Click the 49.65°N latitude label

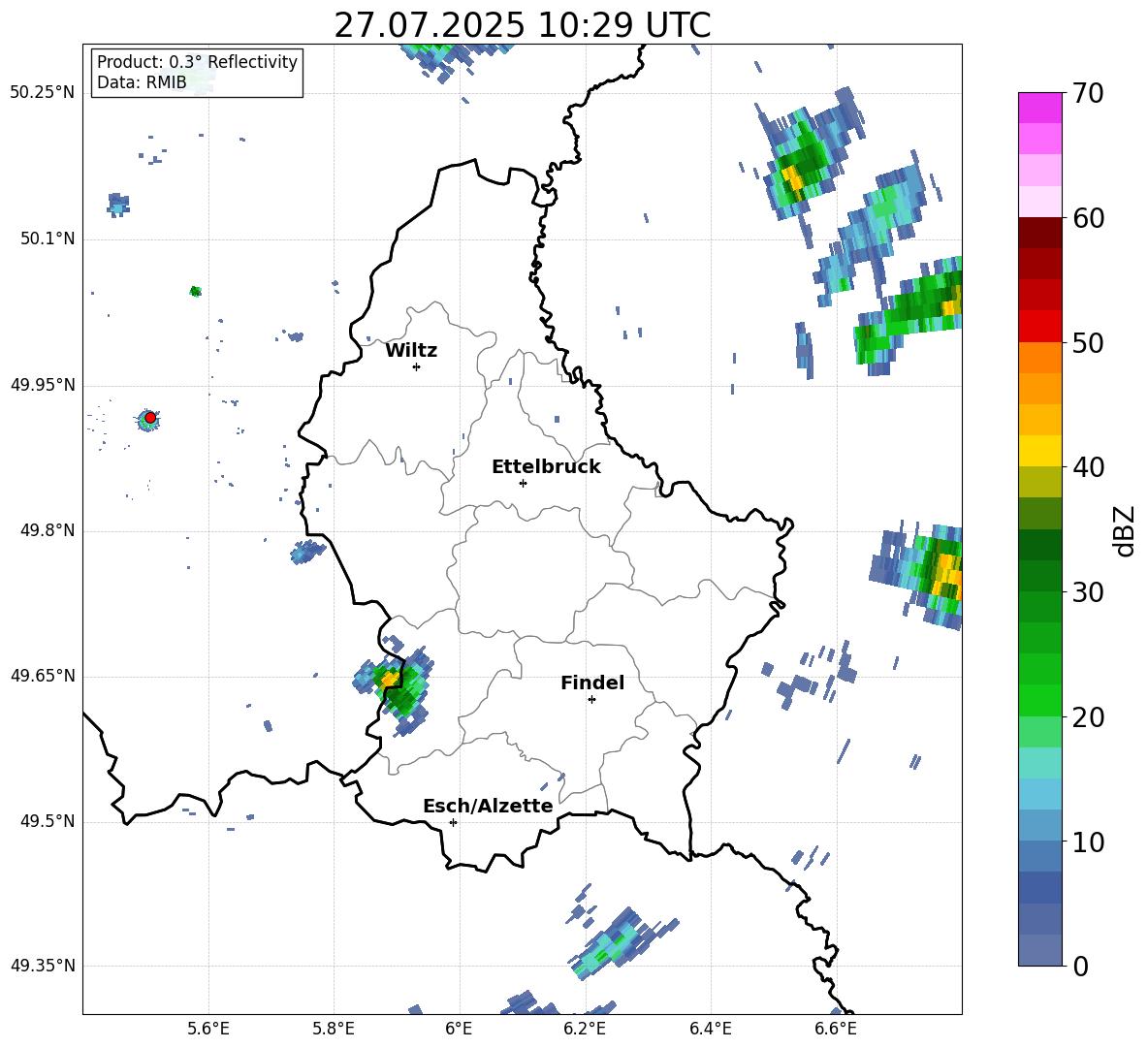[43, 675]
